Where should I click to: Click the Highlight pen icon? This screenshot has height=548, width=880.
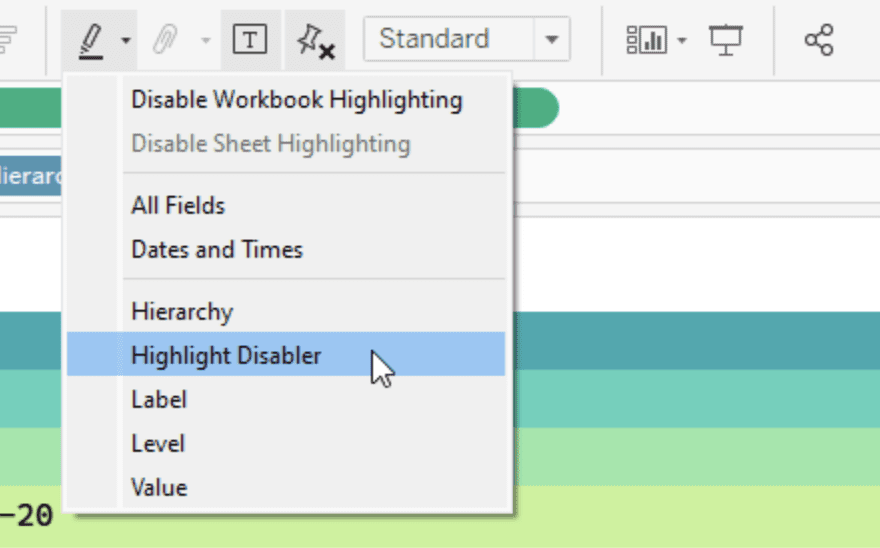[91, 40]
